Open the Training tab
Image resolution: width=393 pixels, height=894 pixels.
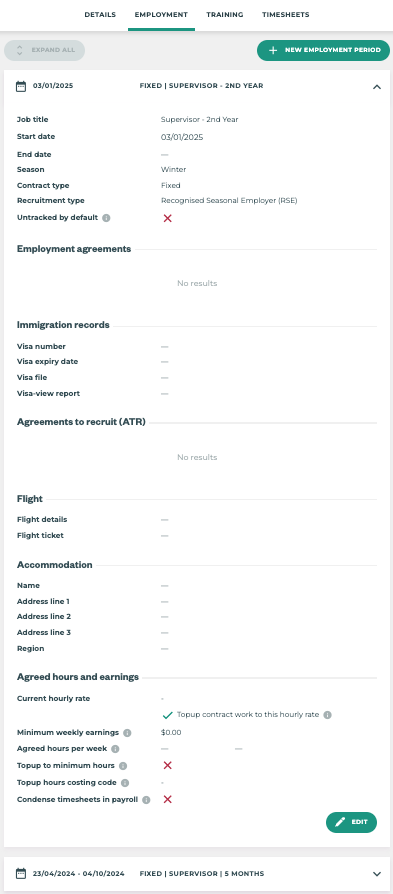[x=225, y=15]
